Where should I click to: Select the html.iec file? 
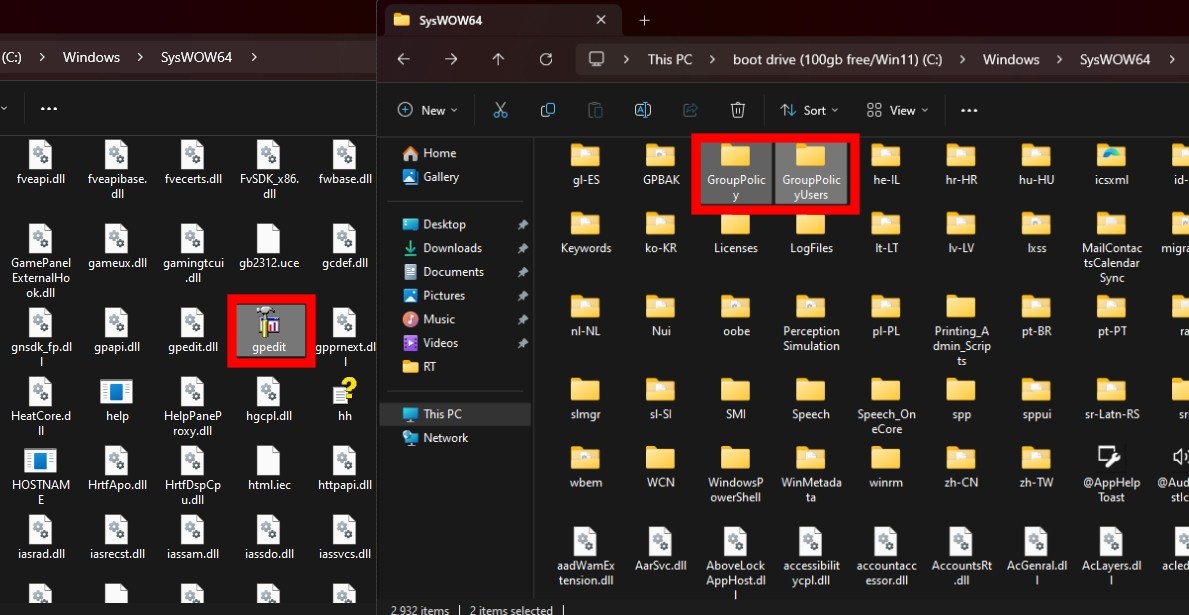tap(268, 469)
